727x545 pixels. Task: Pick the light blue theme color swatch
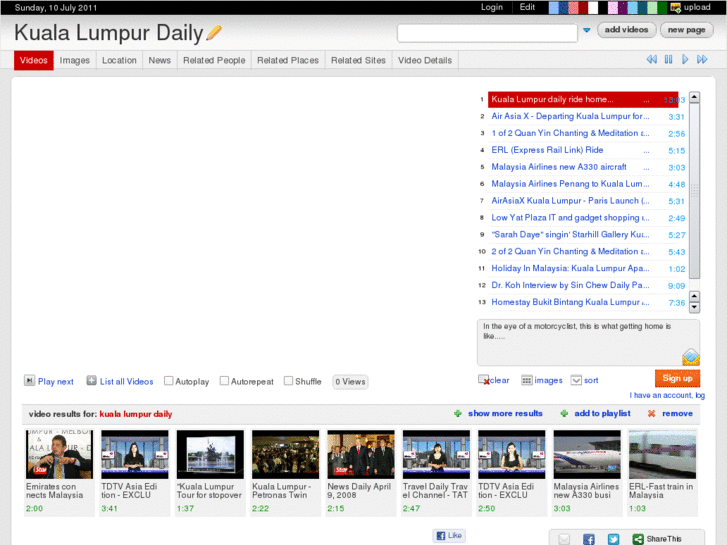click(x=554, y=7)
